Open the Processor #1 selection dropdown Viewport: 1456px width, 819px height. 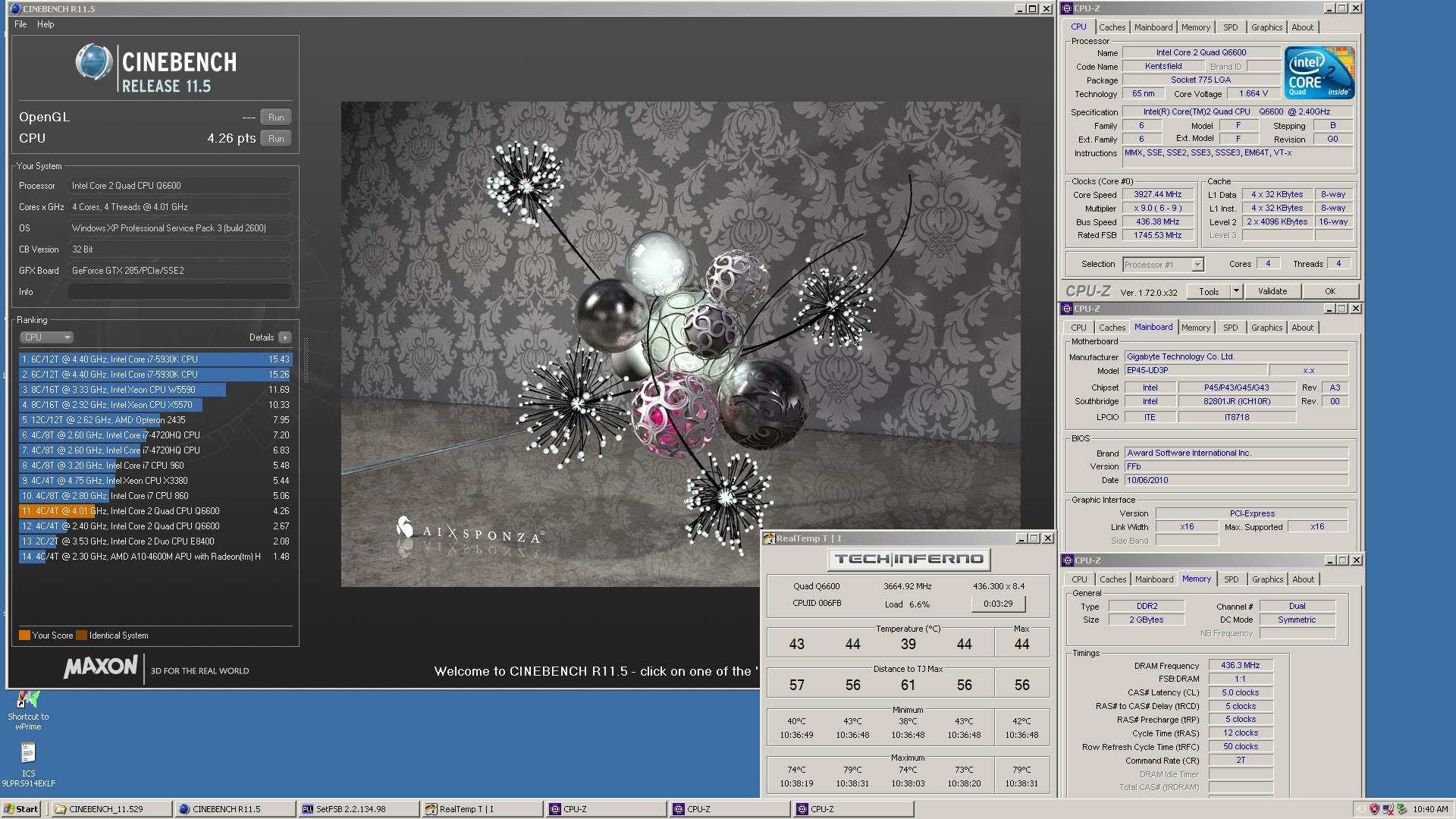point(1163,265)
